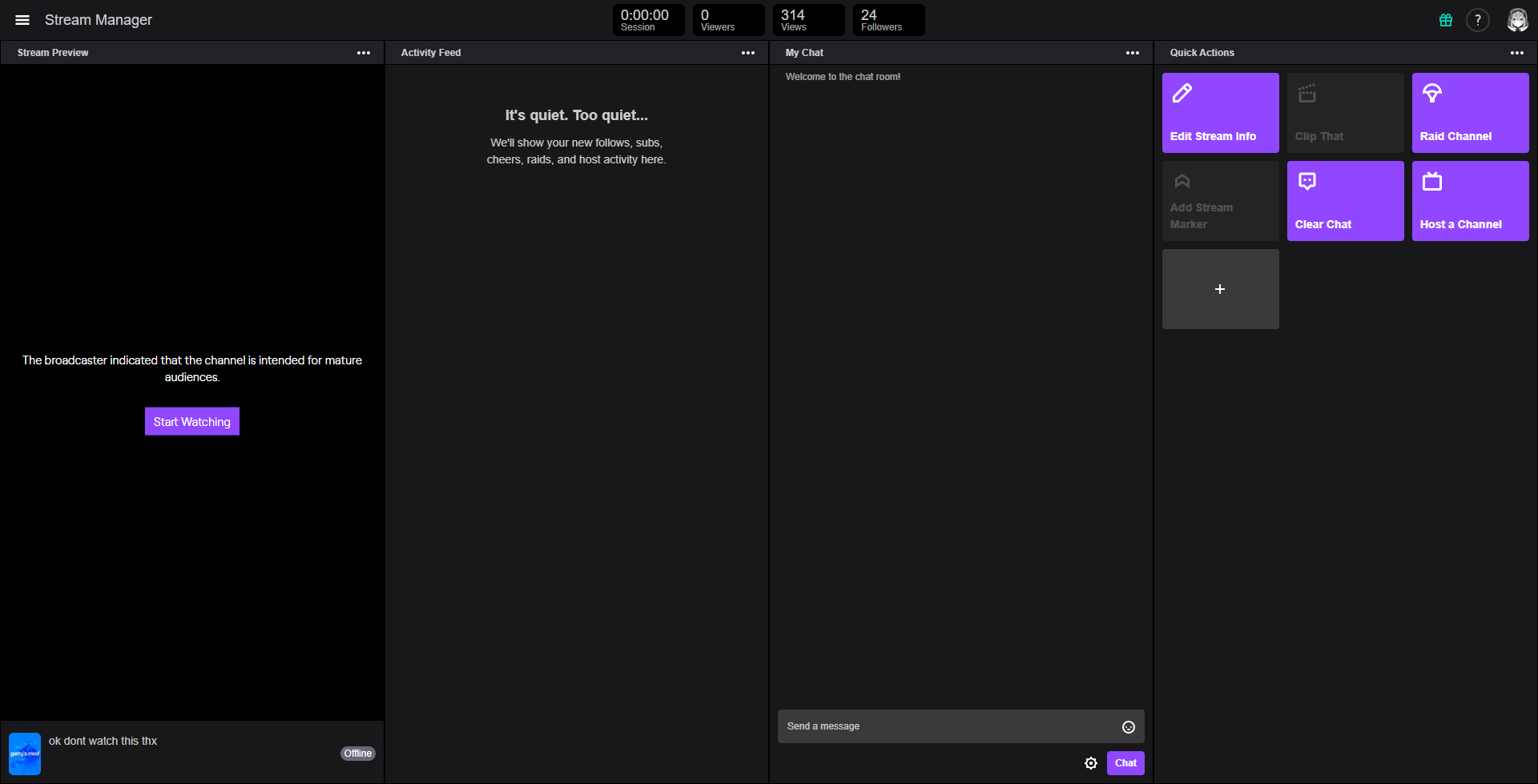Viewport: 1538px width, 784px height.
Task: Open the emote picker smiley icon
Action: pyautogui.click(x=1129, y=726)
